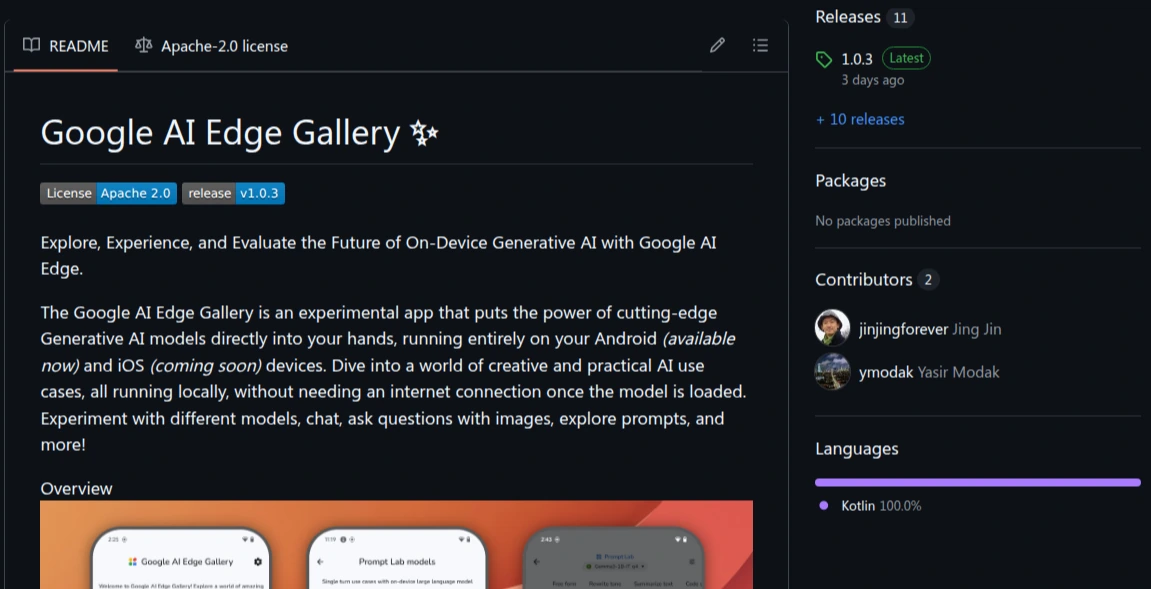Viewport: 1151px width, 589px height.
Task: Open the Overview screenshot image
Action: click(x=396, y=544)
